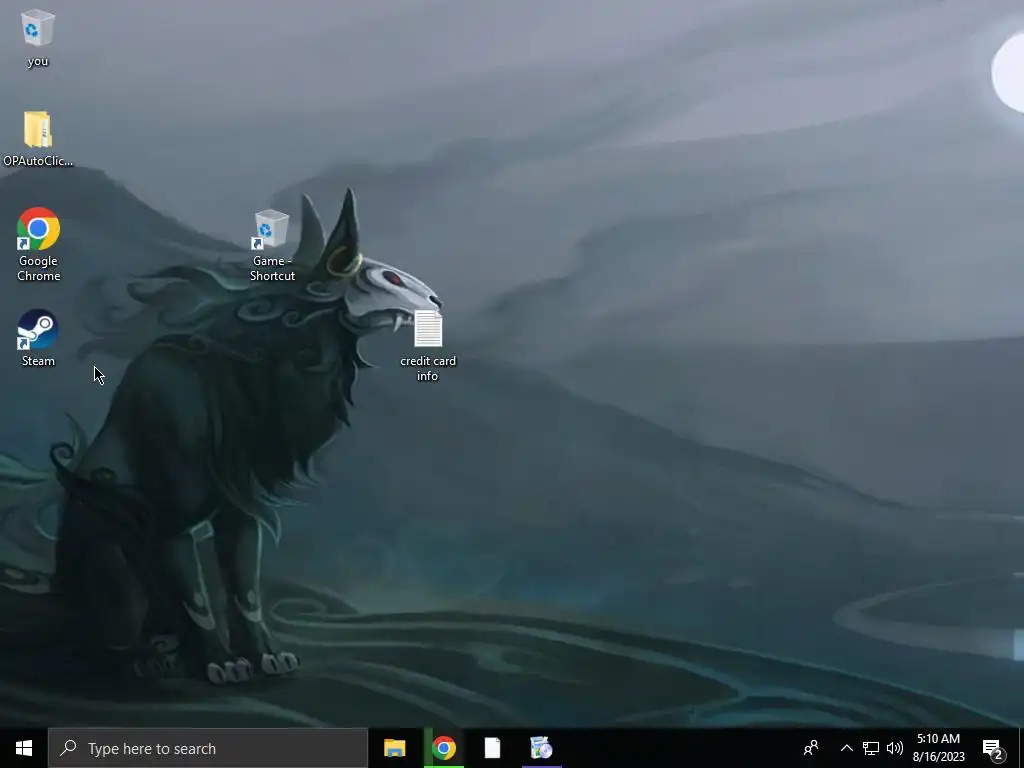The height and width of the screenshot is (768, 1024).
Task: Click the 'OPAutoClic...' label text
Action: (38, 161)
